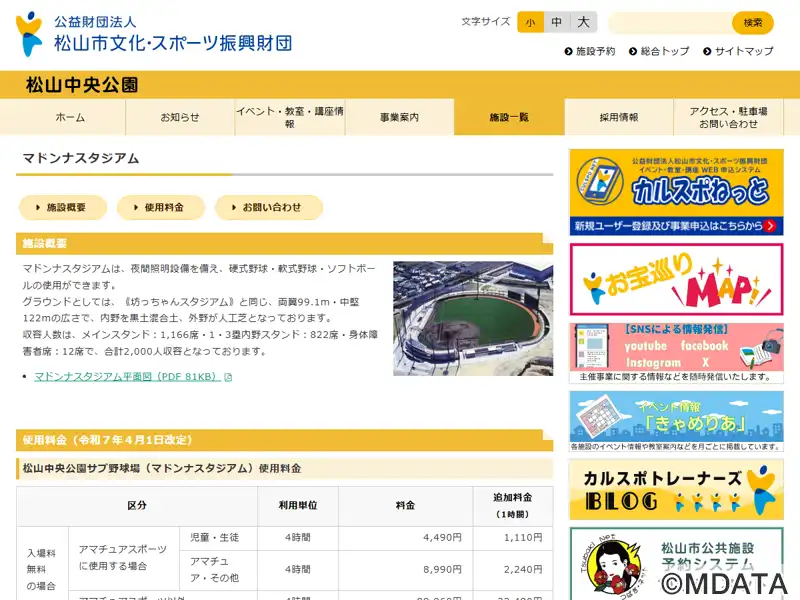Viewport: 800px width, 600px height.
Task: Click 松山中央公園サブ野球場 使用料金 subheading
Action: point(284,468)
